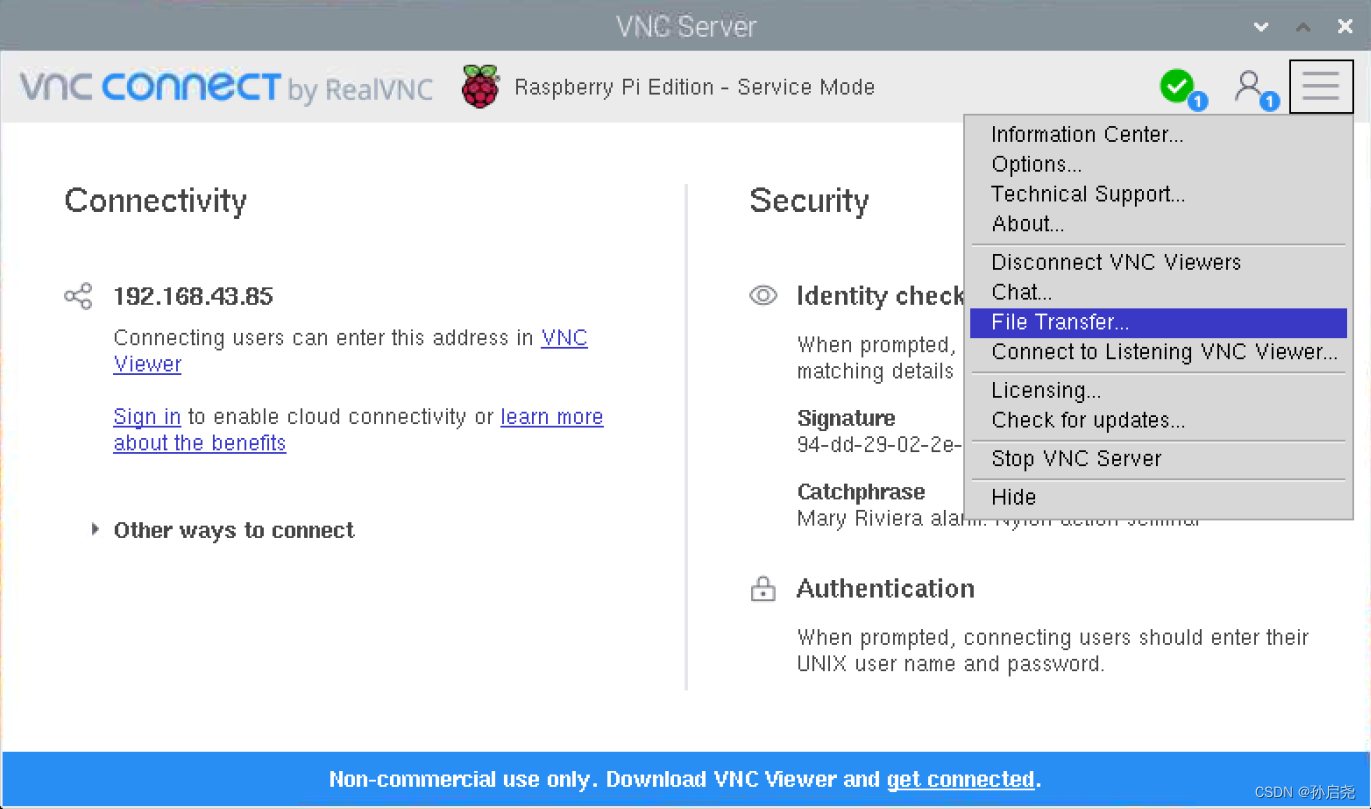Click the IP address 192.168.43.85
This screenshot has height=809, width=1371.
click(193, 296)
